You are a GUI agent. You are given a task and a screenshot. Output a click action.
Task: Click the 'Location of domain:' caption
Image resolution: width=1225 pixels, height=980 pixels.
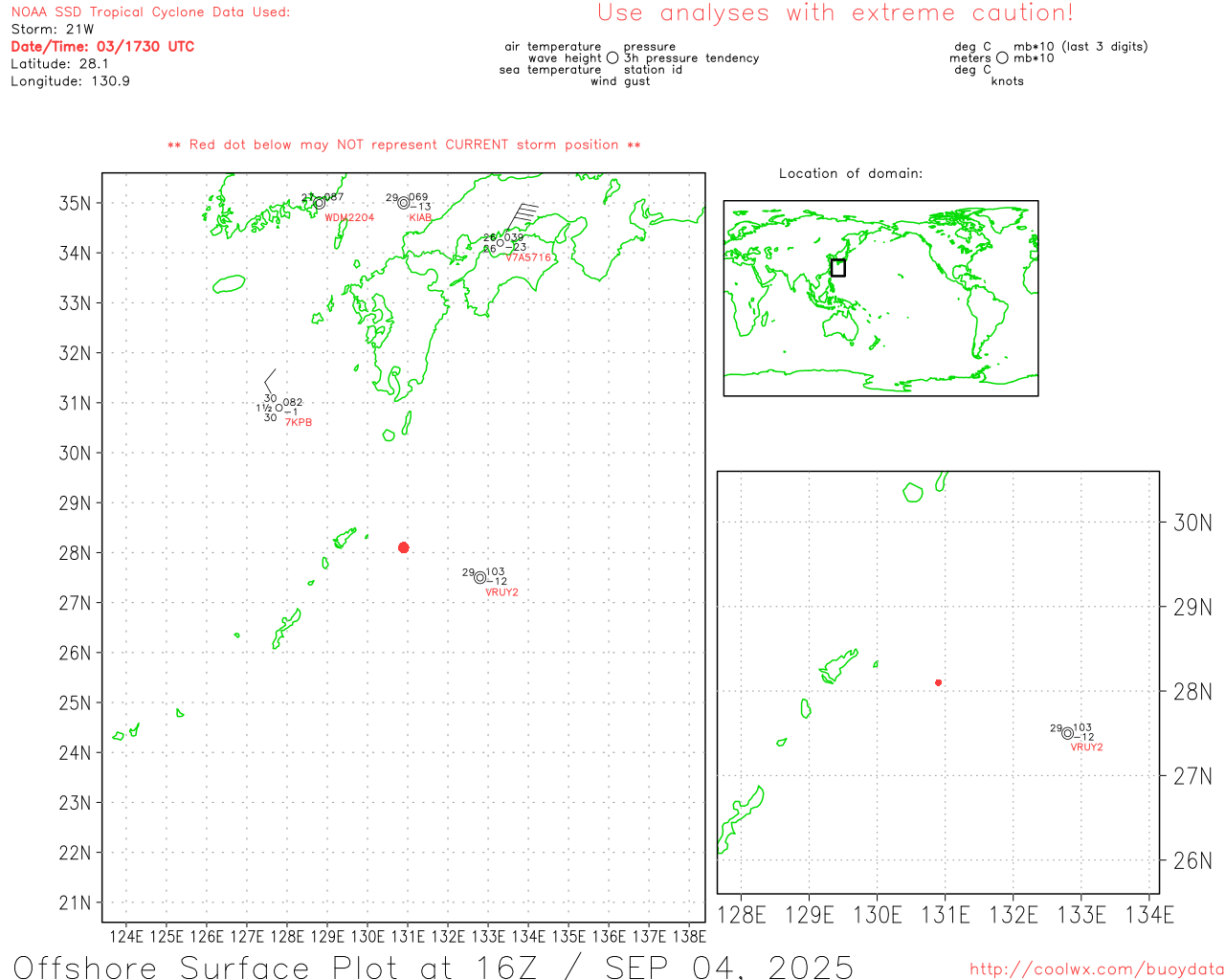[851, 173]
